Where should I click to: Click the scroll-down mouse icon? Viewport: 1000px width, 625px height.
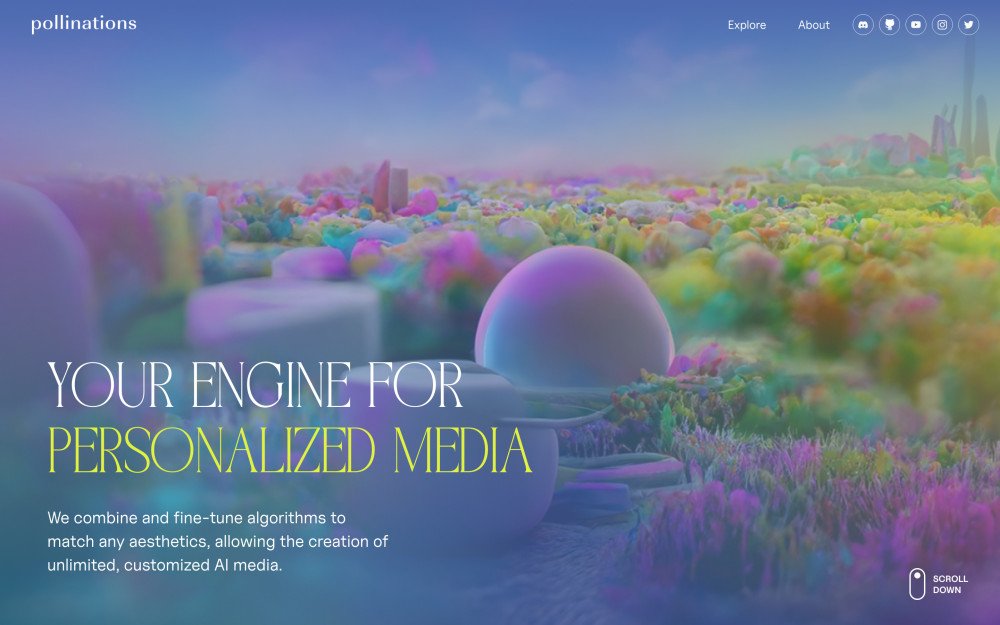917,584
